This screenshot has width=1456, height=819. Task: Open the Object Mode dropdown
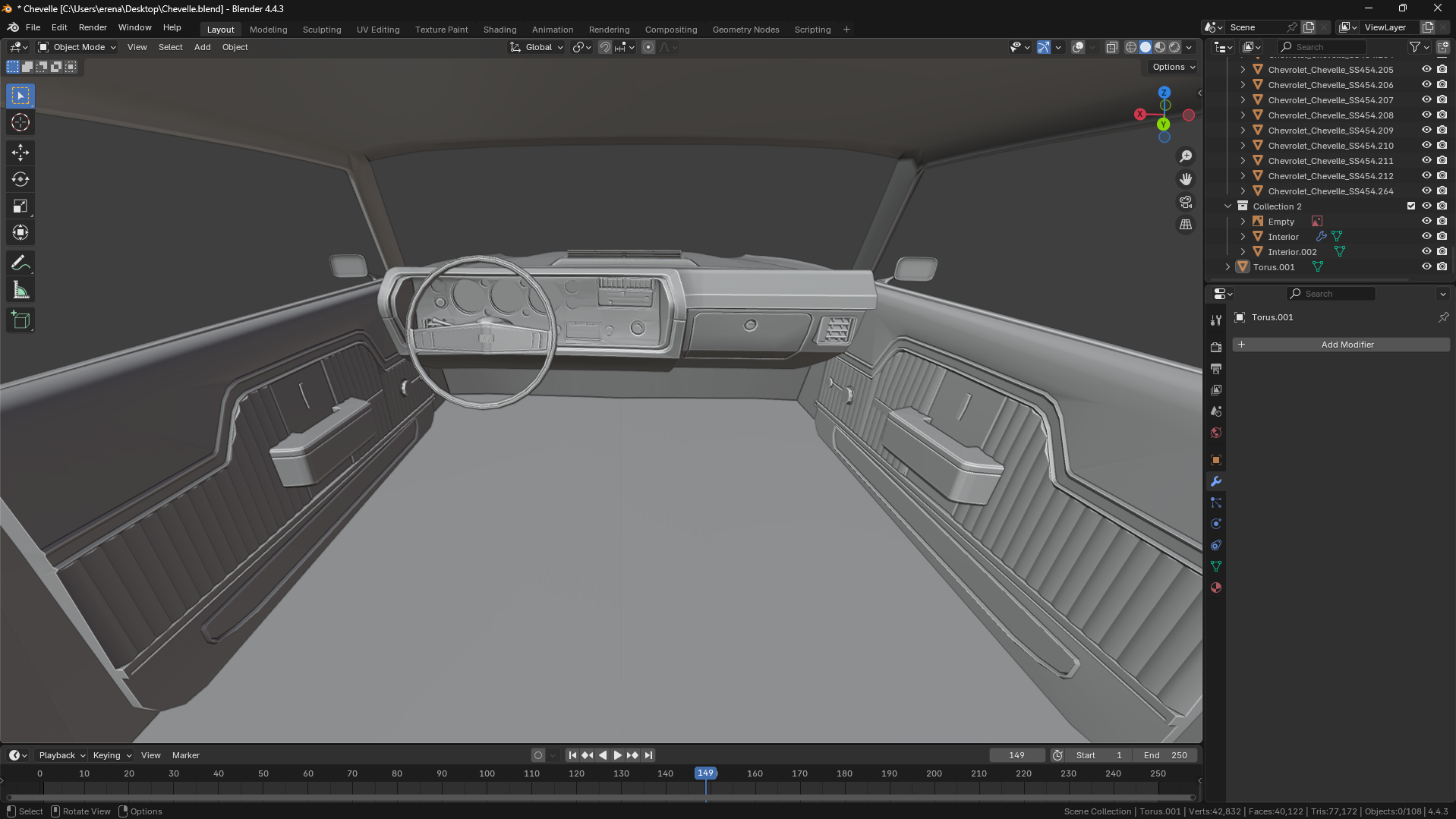tap(77, 47)
